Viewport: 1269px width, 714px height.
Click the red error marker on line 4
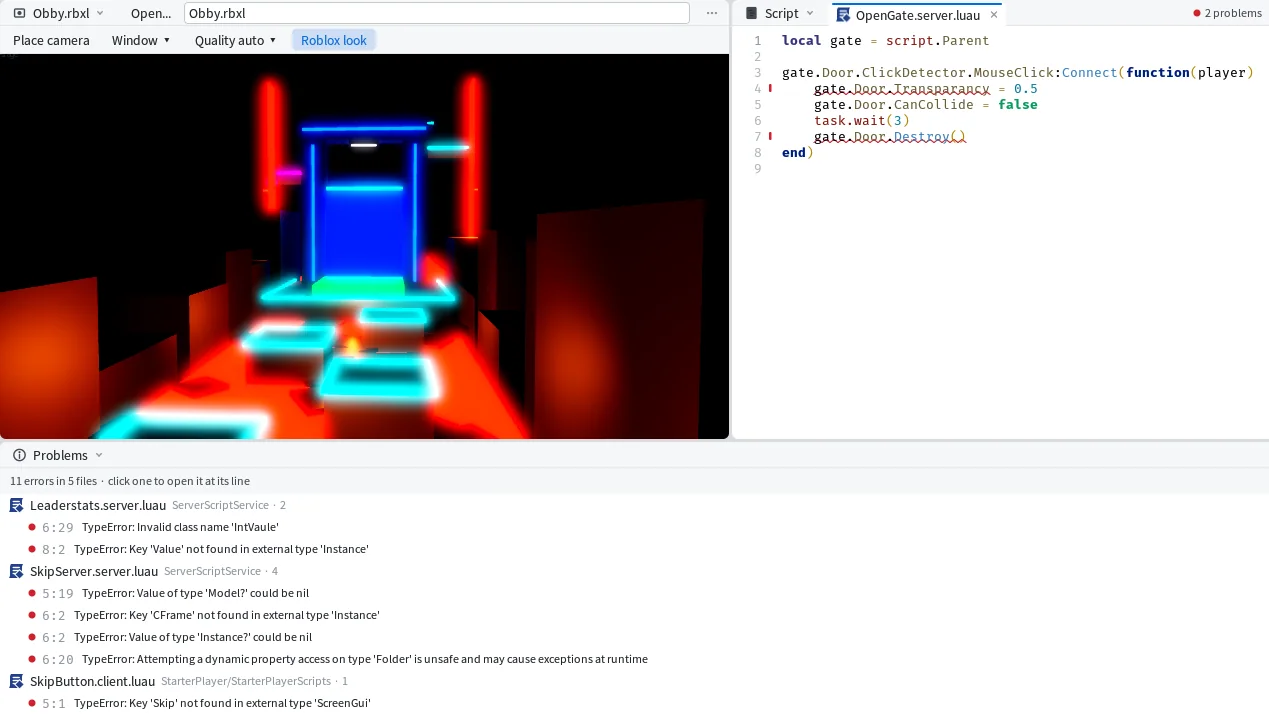(770, 88)
